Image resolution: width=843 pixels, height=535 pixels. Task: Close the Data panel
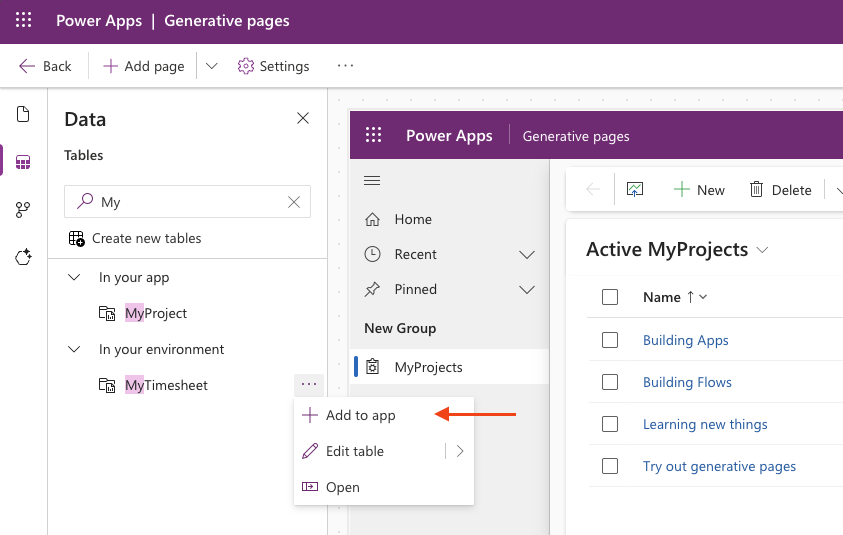[303, 119]
